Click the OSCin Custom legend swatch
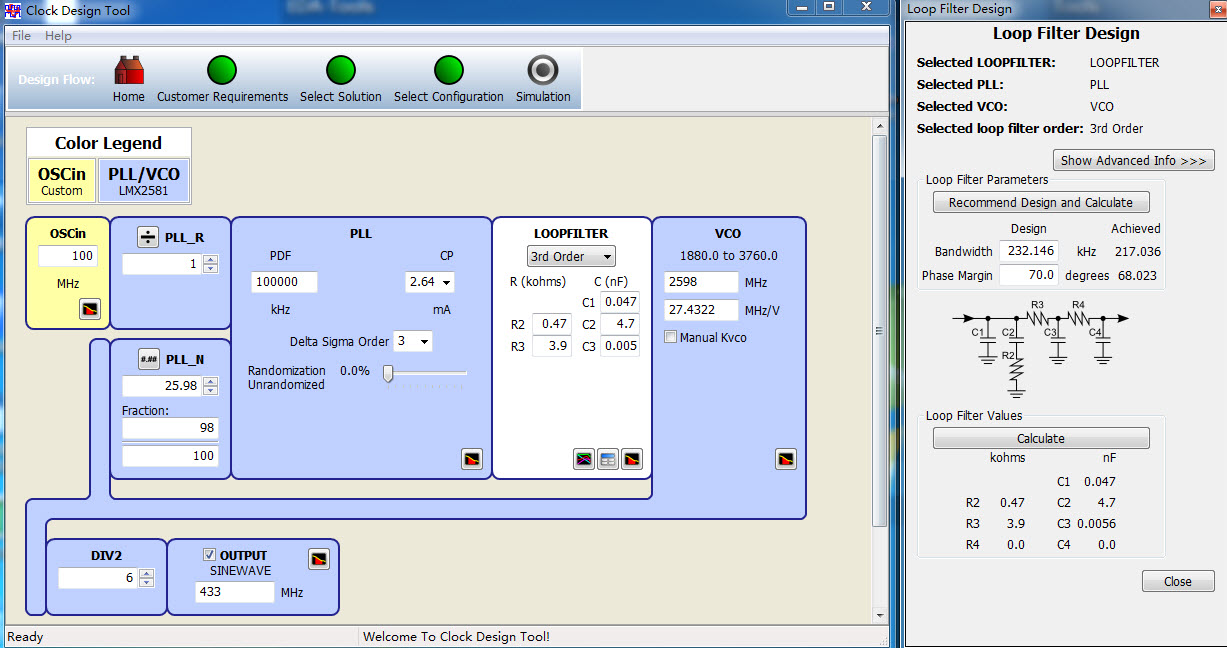Viewport: 1227px width, 648px height. pos(61,181)
